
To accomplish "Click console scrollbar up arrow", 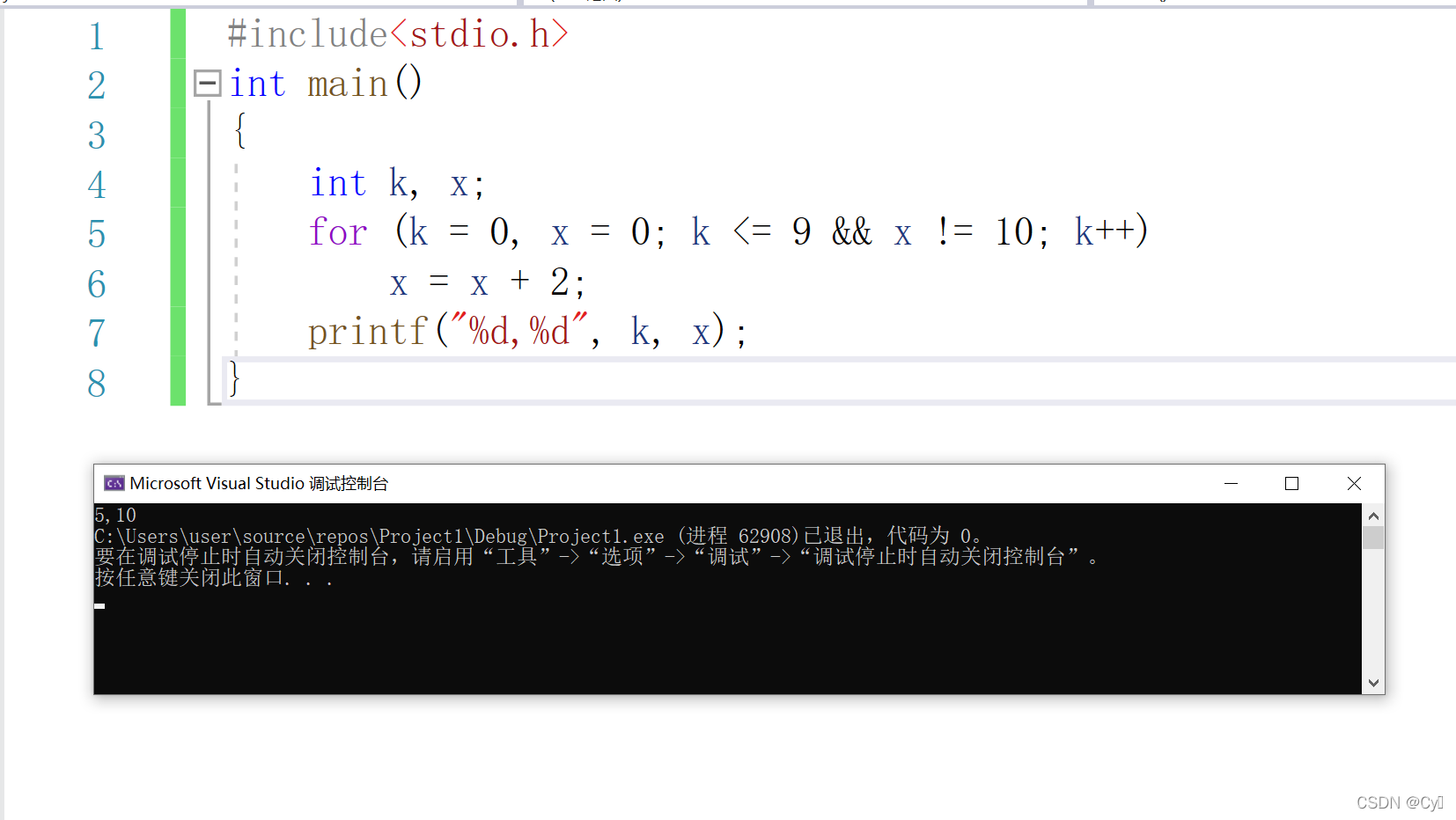I will tap(1373, 516).
